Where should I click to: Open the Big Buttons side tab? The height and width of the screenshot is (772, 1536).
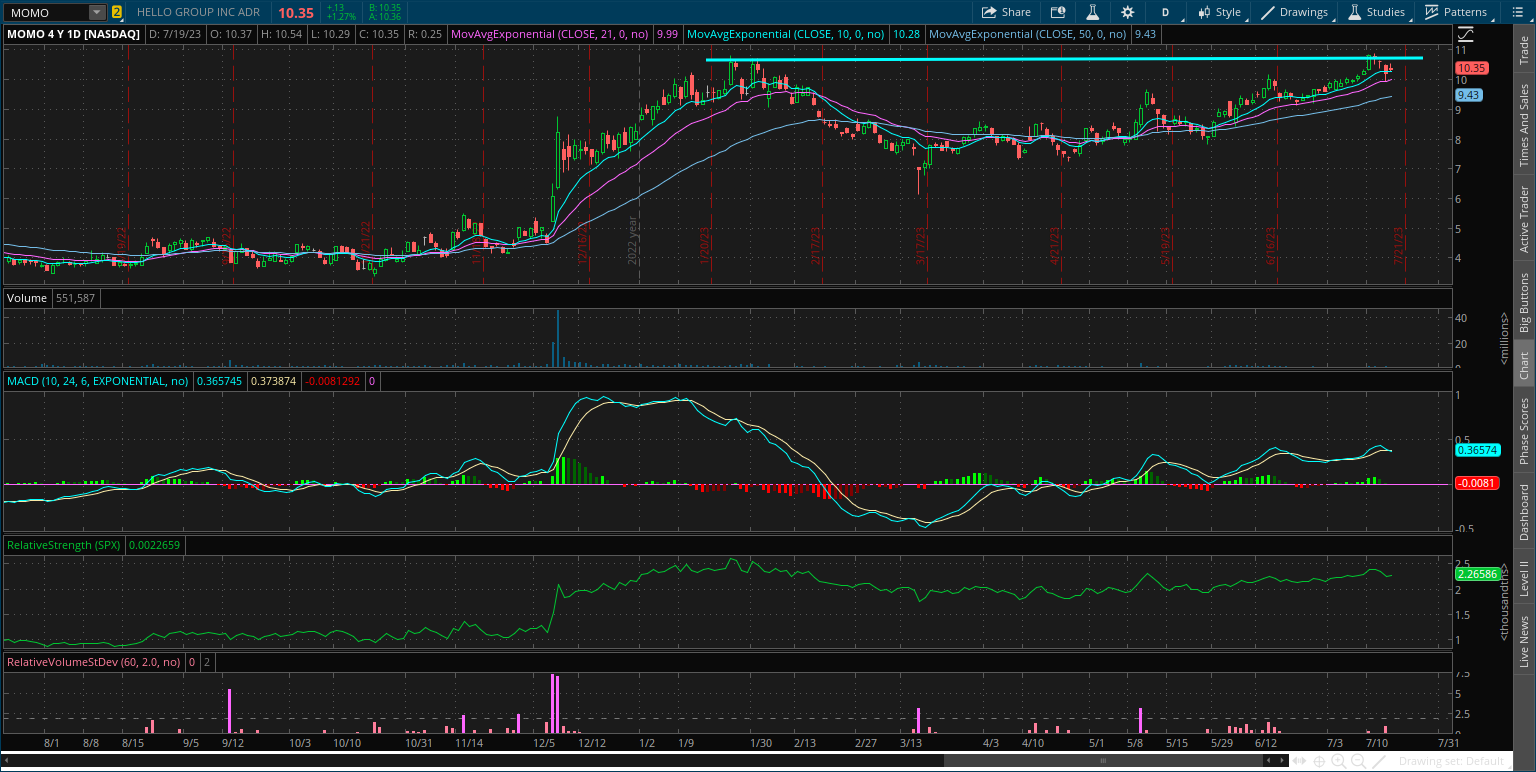pos(1524,302)
